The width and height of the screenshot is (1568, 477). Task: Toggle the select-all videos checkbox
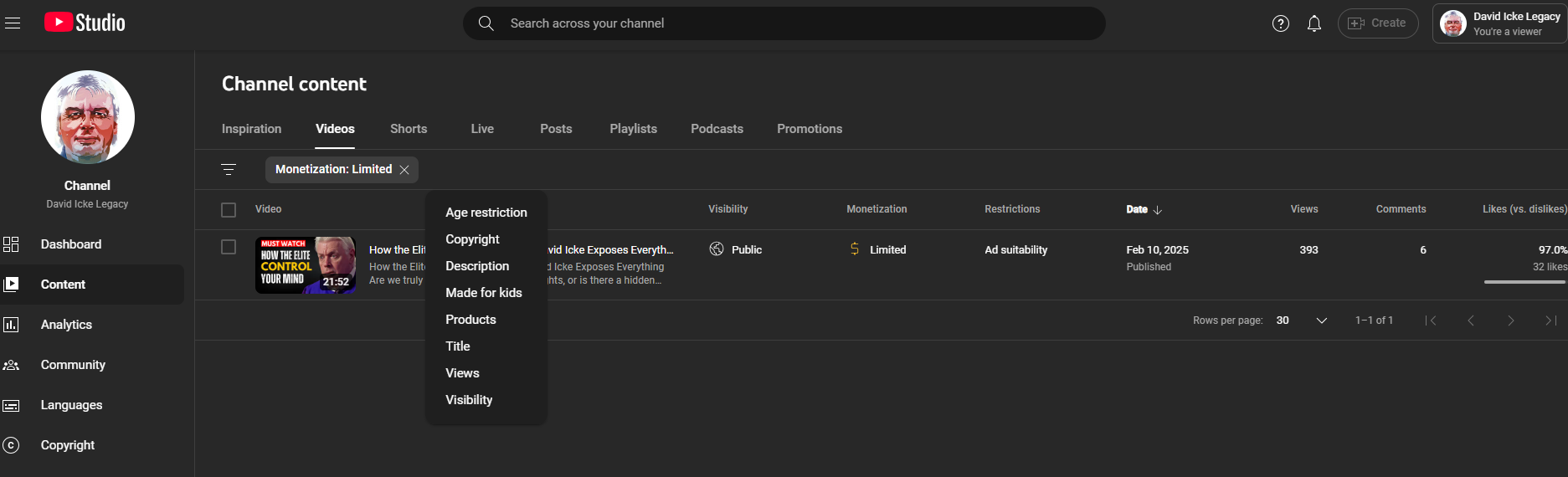[x=229, y=210]
